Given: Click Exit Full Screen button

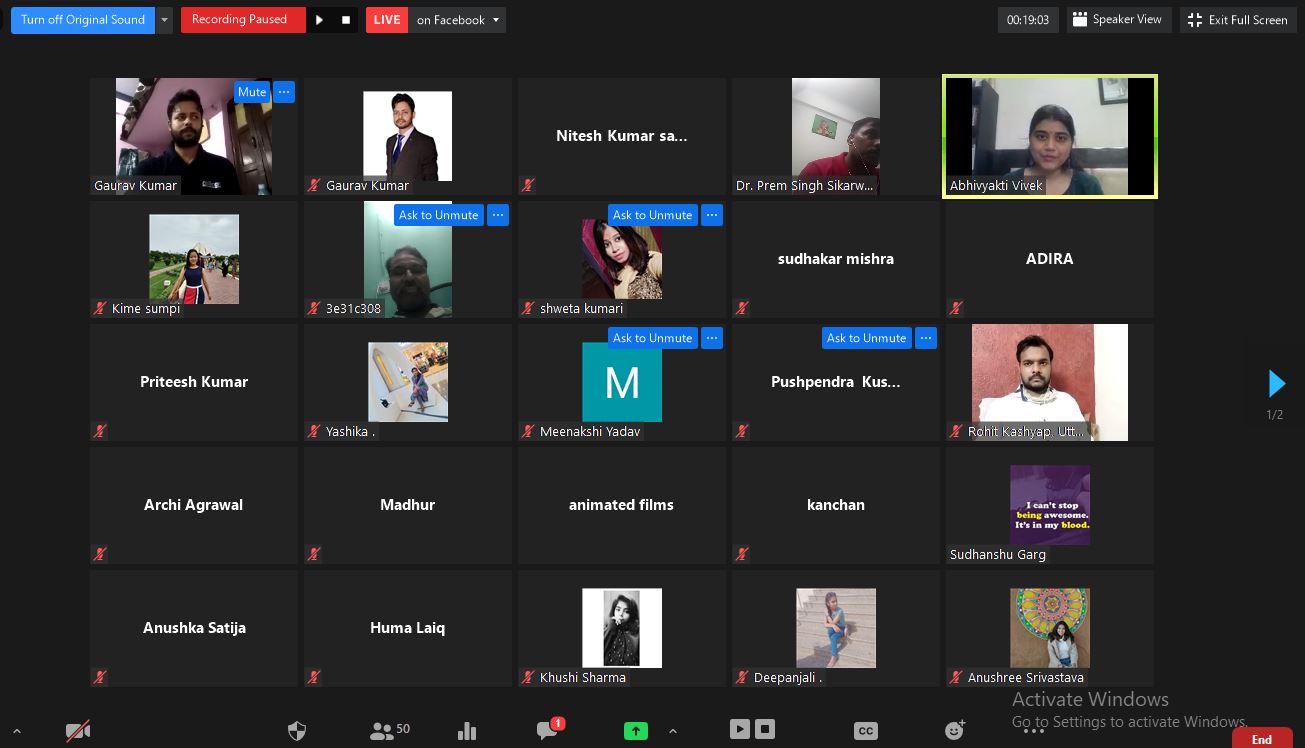Looking at the screenshot, I should tap(1237, 20).
